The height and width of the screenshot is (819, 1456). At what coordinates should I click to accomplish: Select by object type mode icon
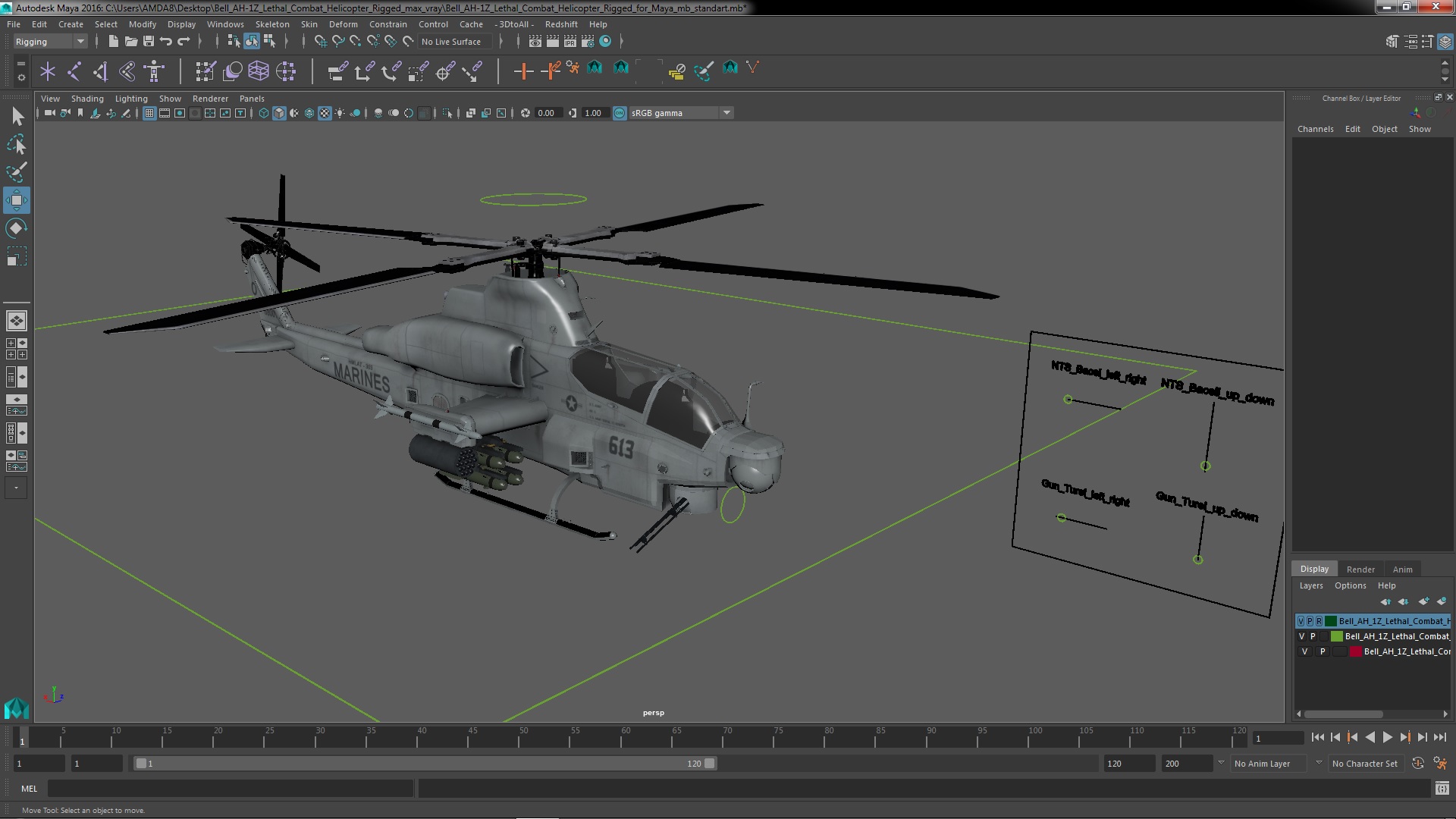point(251,41)
